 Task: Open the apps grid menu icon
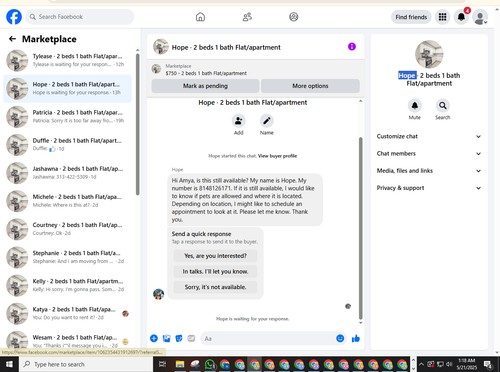pyautogui.click(x=442, y=17)
